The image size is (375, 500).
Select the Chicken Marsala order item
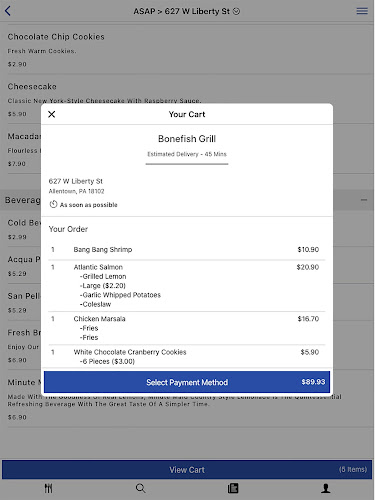187,328
